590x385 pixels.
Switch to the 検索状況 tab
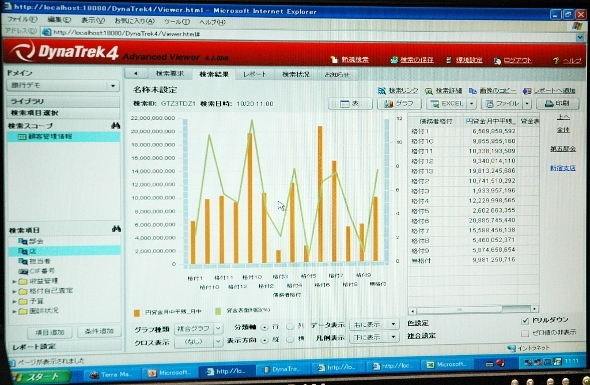(296, 74)
